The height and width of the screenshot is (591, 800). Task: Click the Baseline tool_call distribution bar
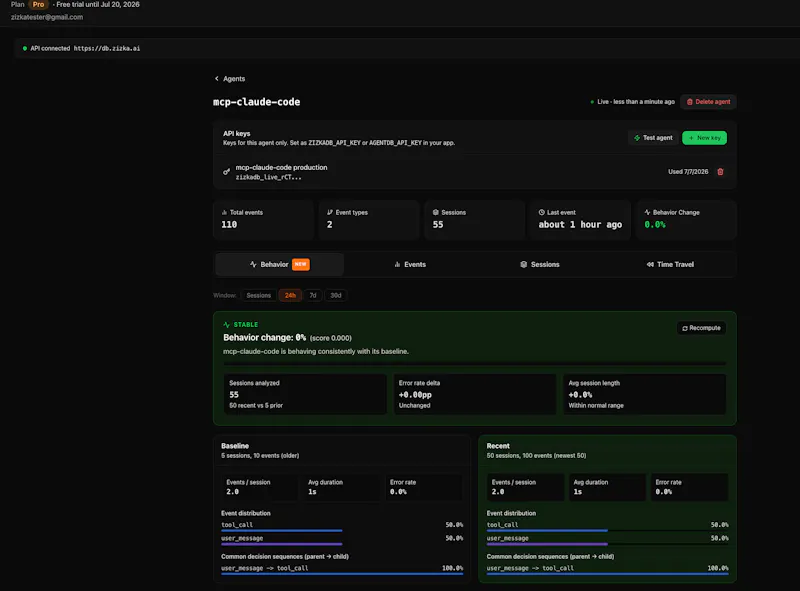(x=282, y=531)
